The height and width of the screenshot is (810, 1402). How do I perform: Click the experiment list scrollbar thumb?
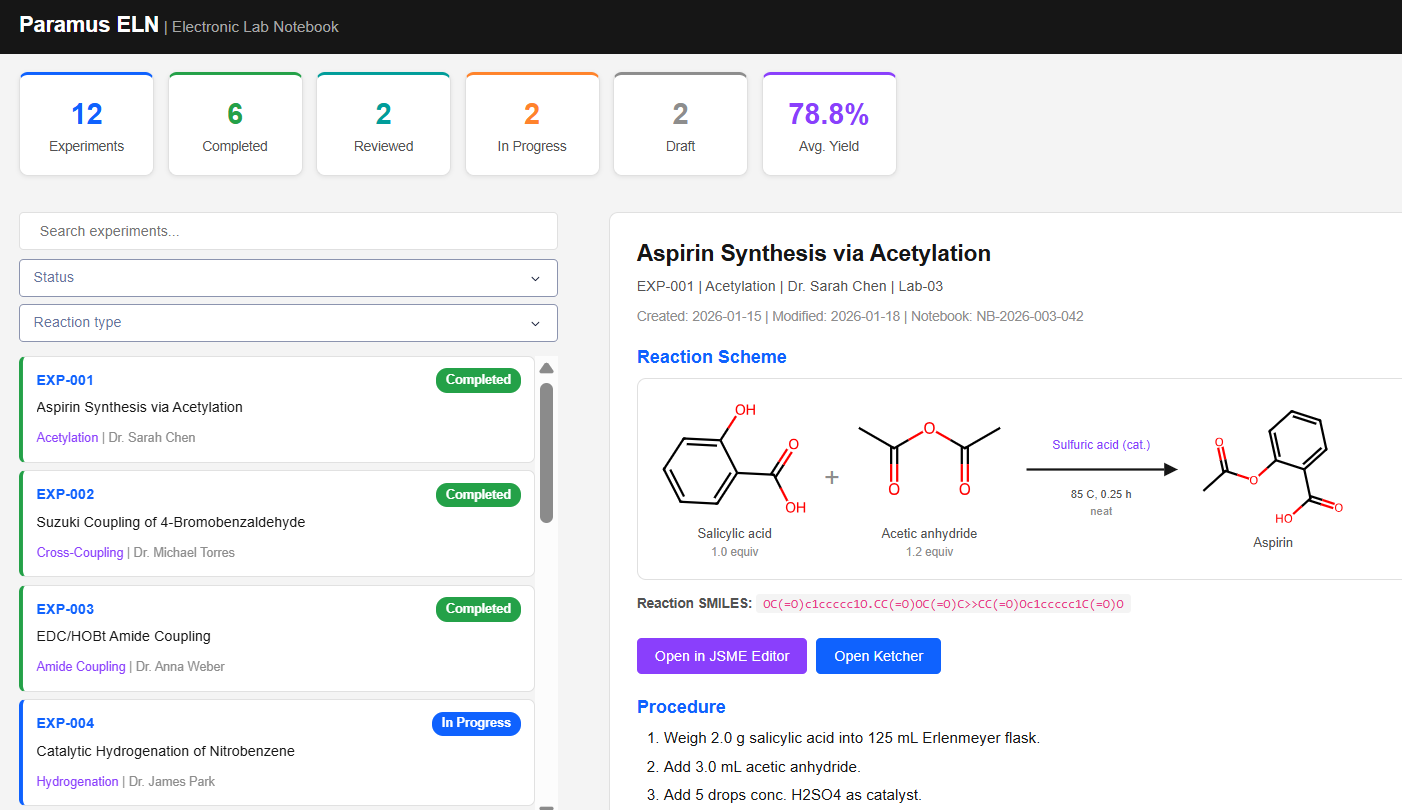click(x=547, y=452)
